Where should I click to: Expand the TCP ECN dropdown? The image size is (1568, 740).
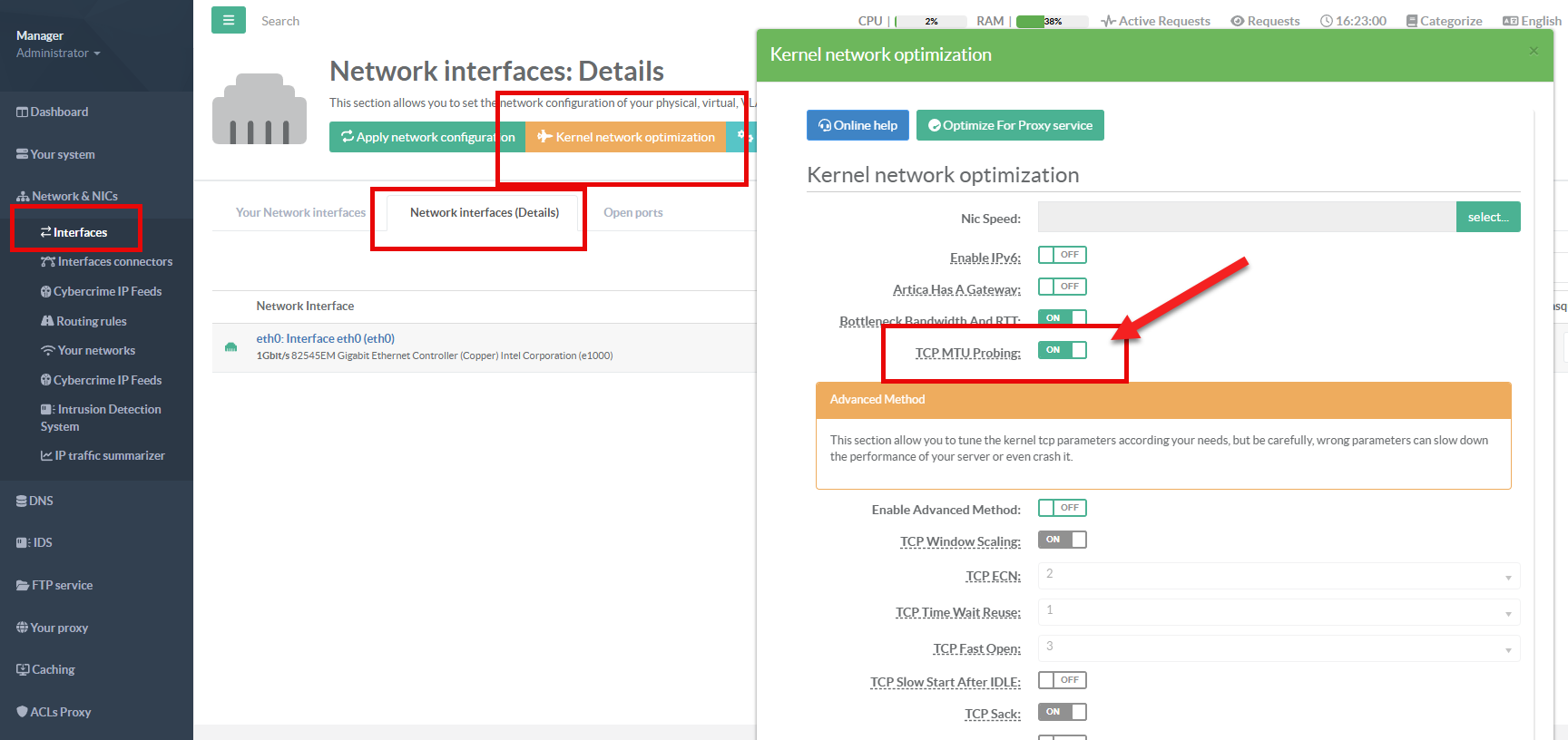pos(1278,576)
